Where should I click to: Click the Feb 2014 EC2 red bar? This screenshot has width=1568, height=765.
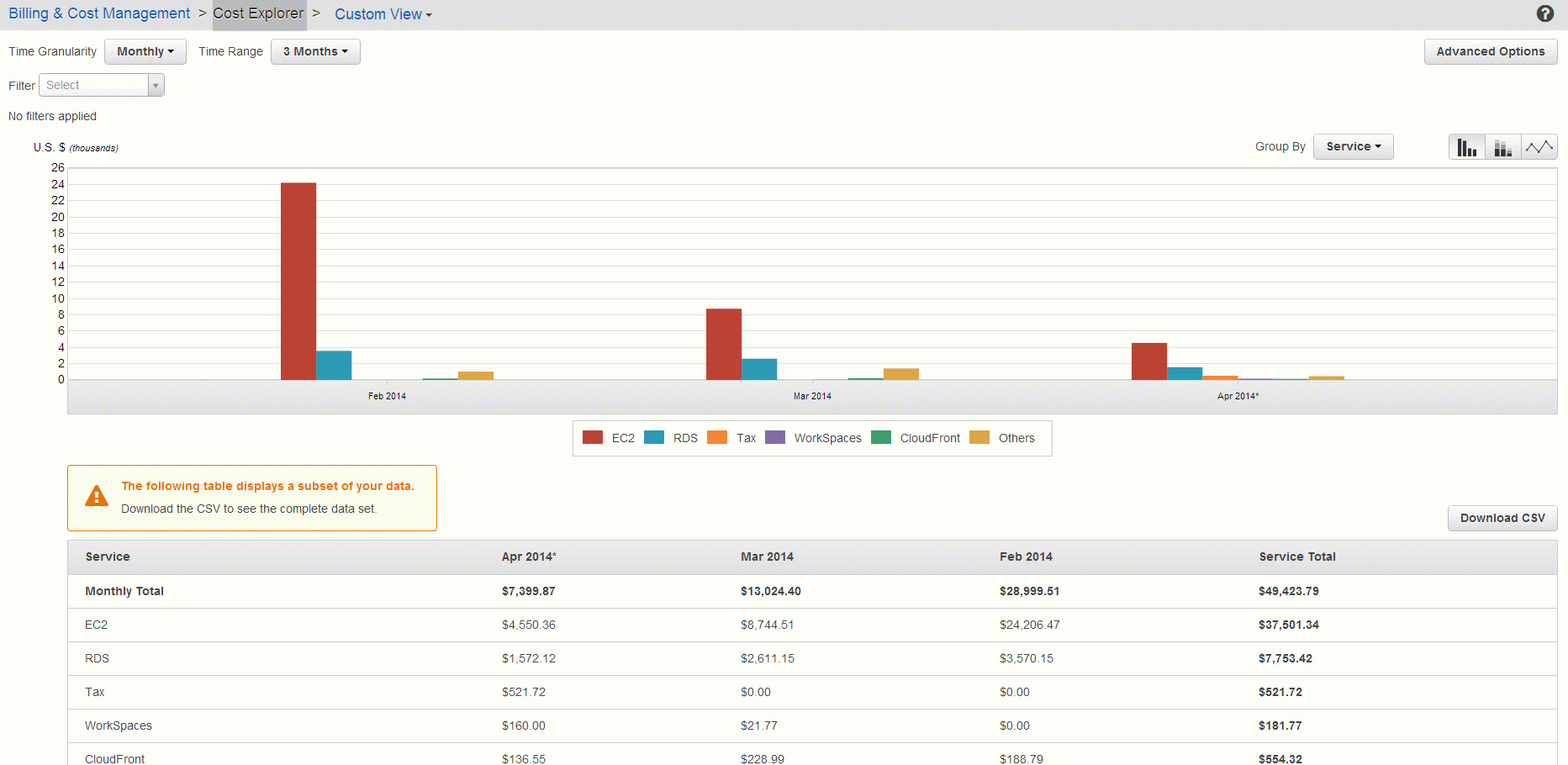point(298,282)
